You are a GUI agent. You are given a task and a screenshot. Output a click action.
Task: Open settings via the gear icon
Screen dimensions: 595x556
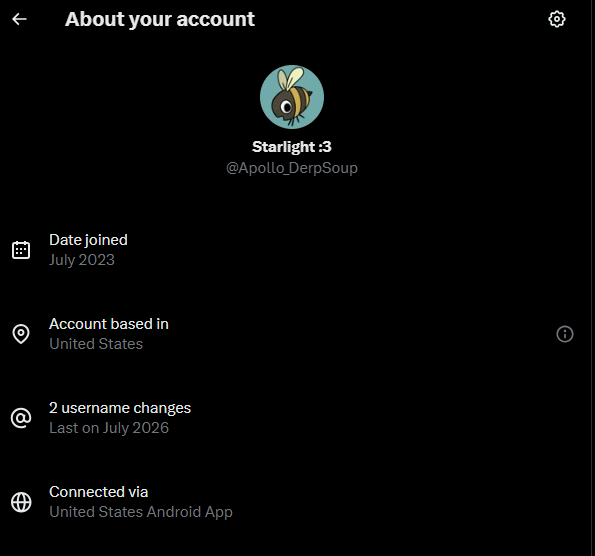(x=557, y=19)
